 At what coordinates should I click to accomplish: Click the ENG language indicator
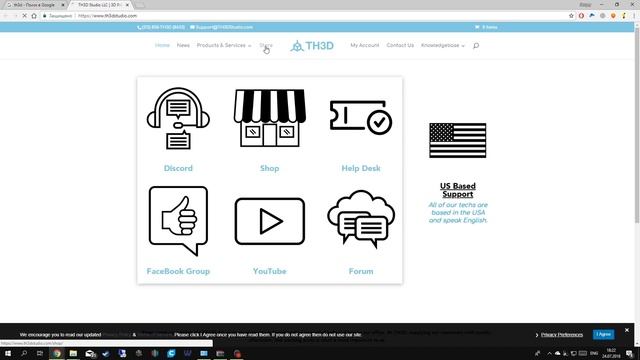pyautogui.click(x=594, y=353)
